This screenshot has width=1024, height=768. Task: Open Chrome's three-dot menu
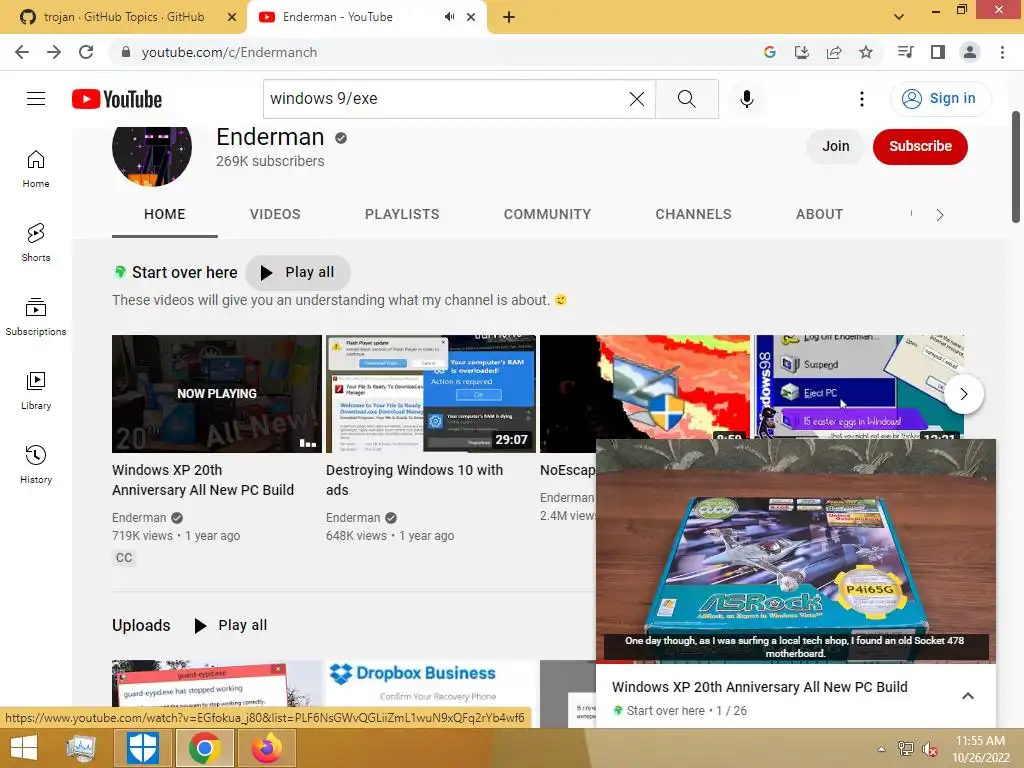click(x=1002, y=52)
